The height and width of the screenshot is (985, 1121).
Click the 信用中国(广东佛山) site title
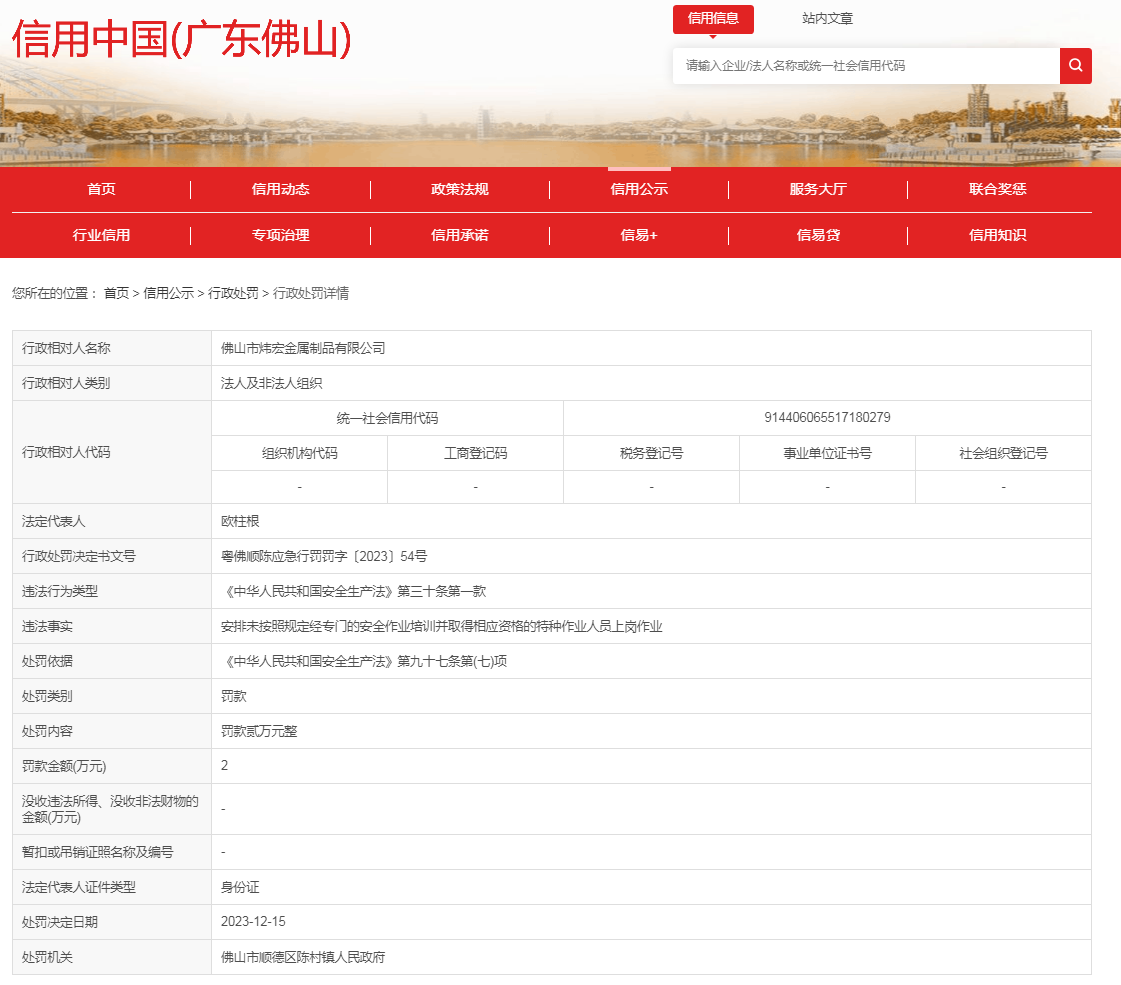(182, 39)
